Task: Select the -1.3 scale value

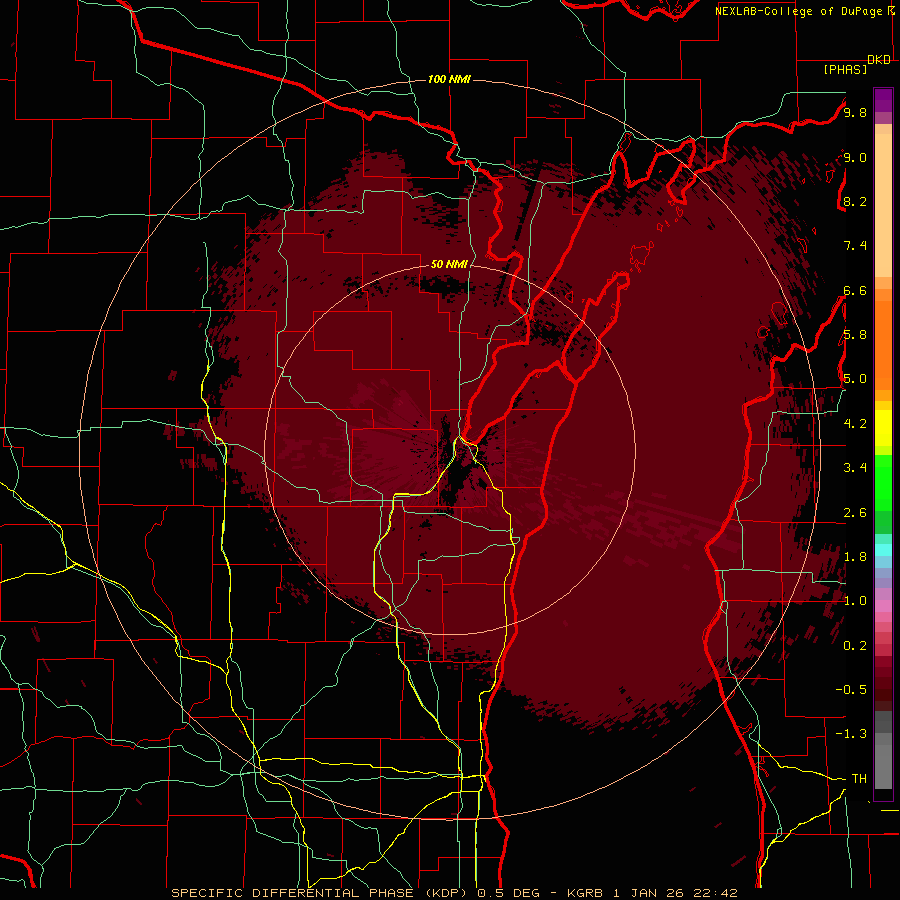Action: (x=851, y=735)
